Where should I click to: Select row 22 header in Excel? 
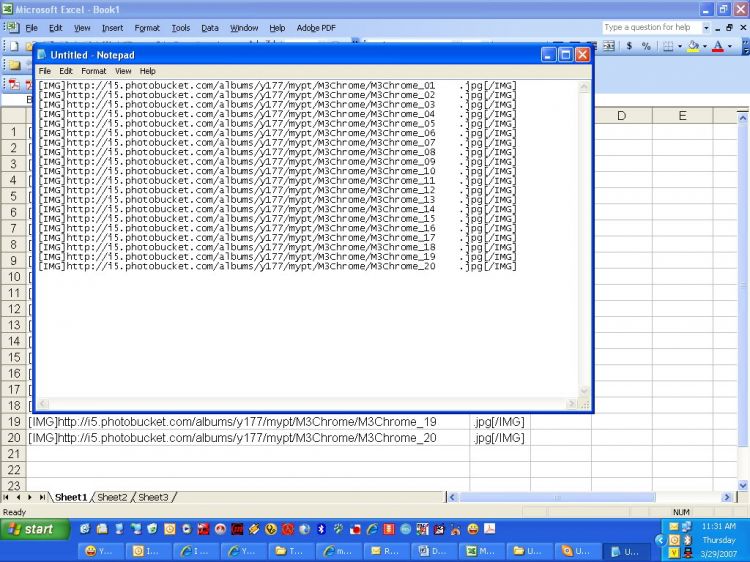(14, 470)
